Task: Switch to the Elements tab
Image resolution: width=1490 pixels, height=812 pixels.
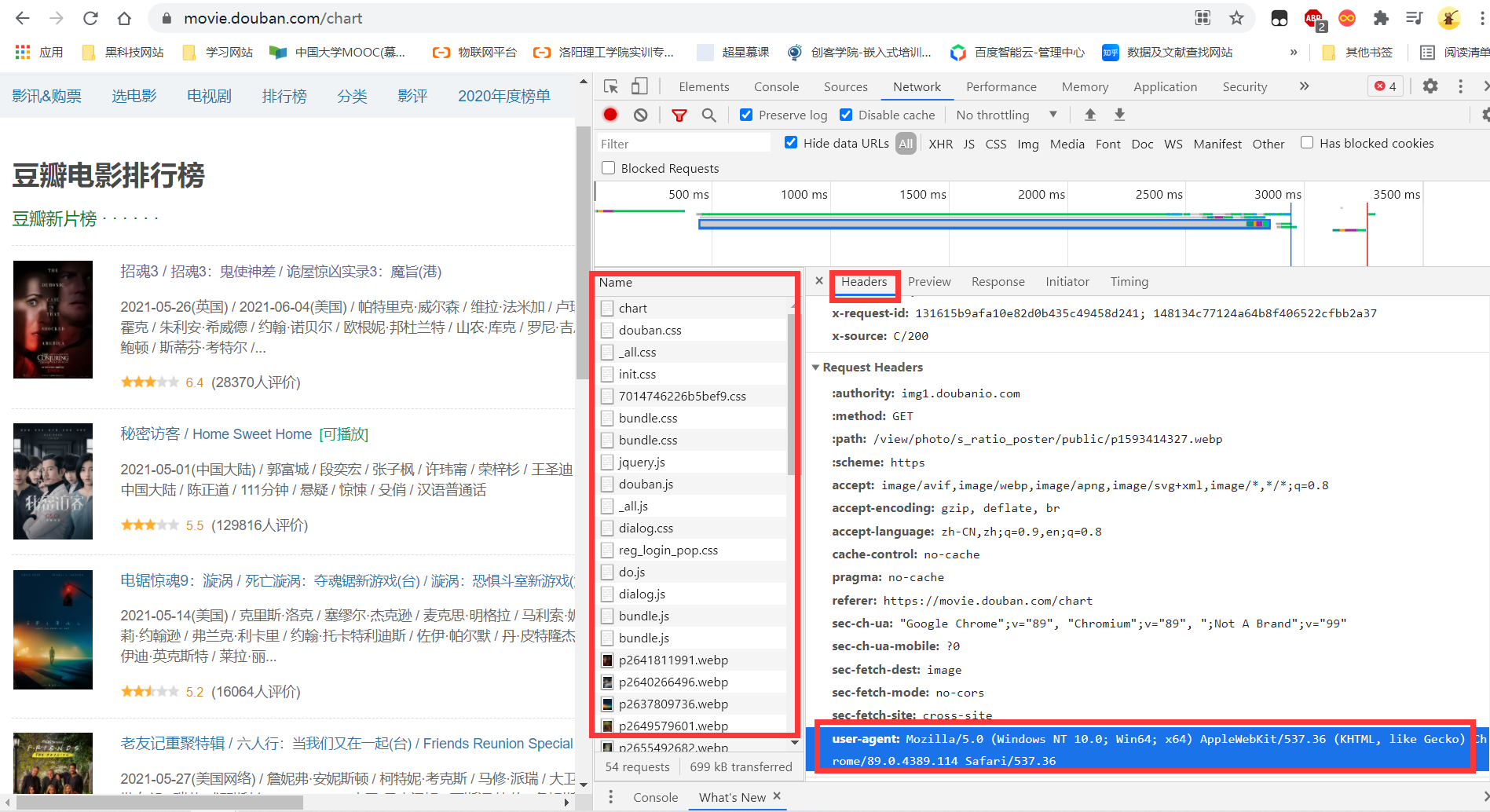Action: pyautogui.click(x=704, y=86)
